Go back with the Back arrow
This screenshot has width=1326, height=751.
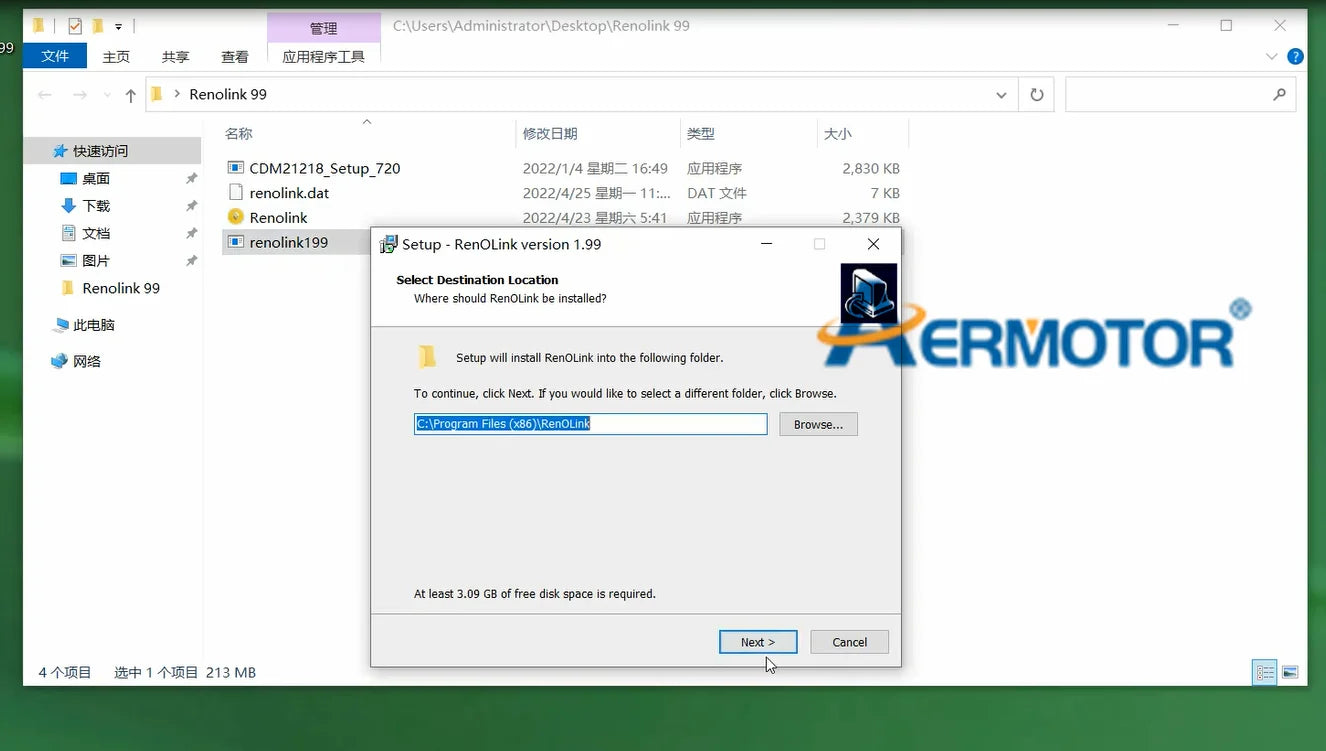click(x=44, y=95)
